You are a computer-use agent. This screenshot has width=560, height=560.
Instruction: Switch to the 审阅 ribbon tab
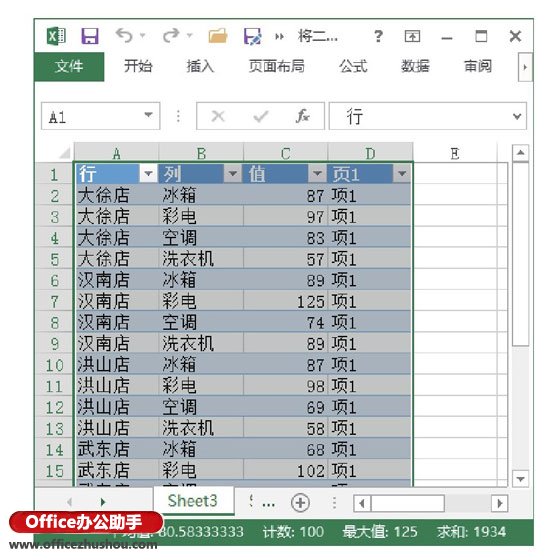coord(478,66)
